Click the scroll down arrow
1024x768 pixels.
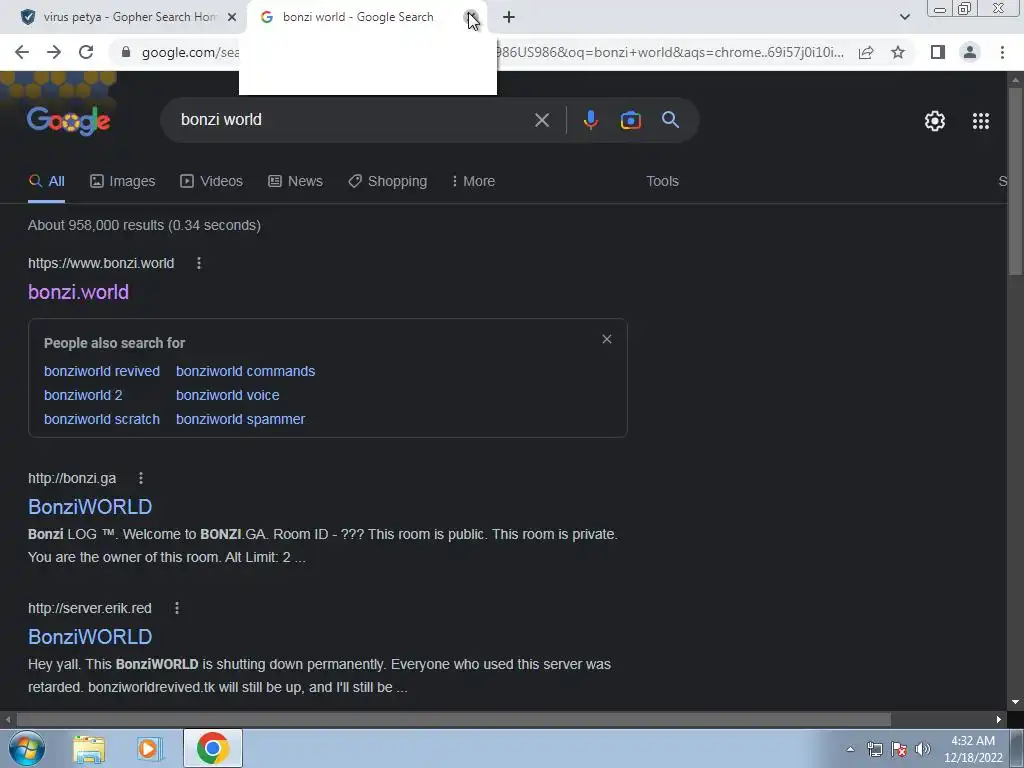tap(1015, 702)
